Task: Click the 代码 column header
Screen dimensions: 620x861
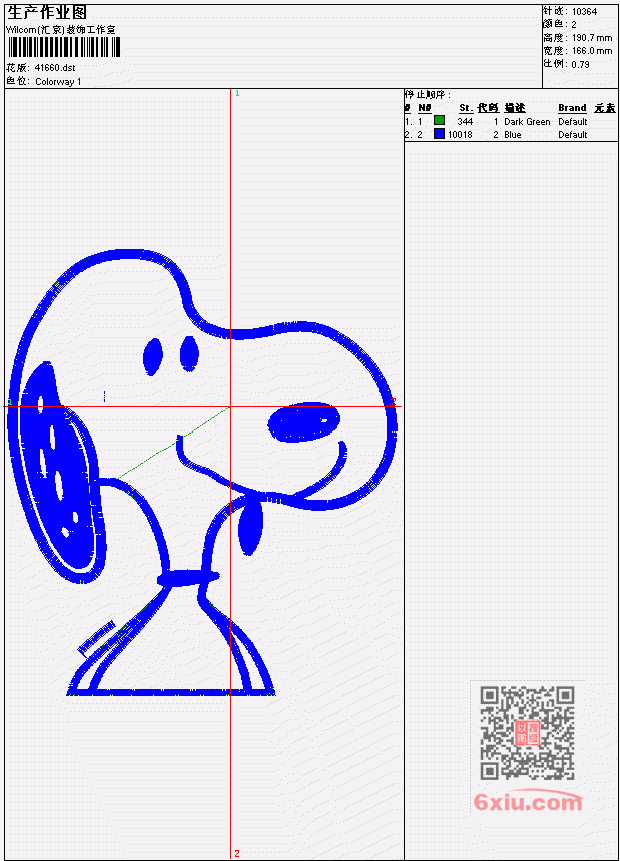Action: pyautogui.click(x=488, y=108)
